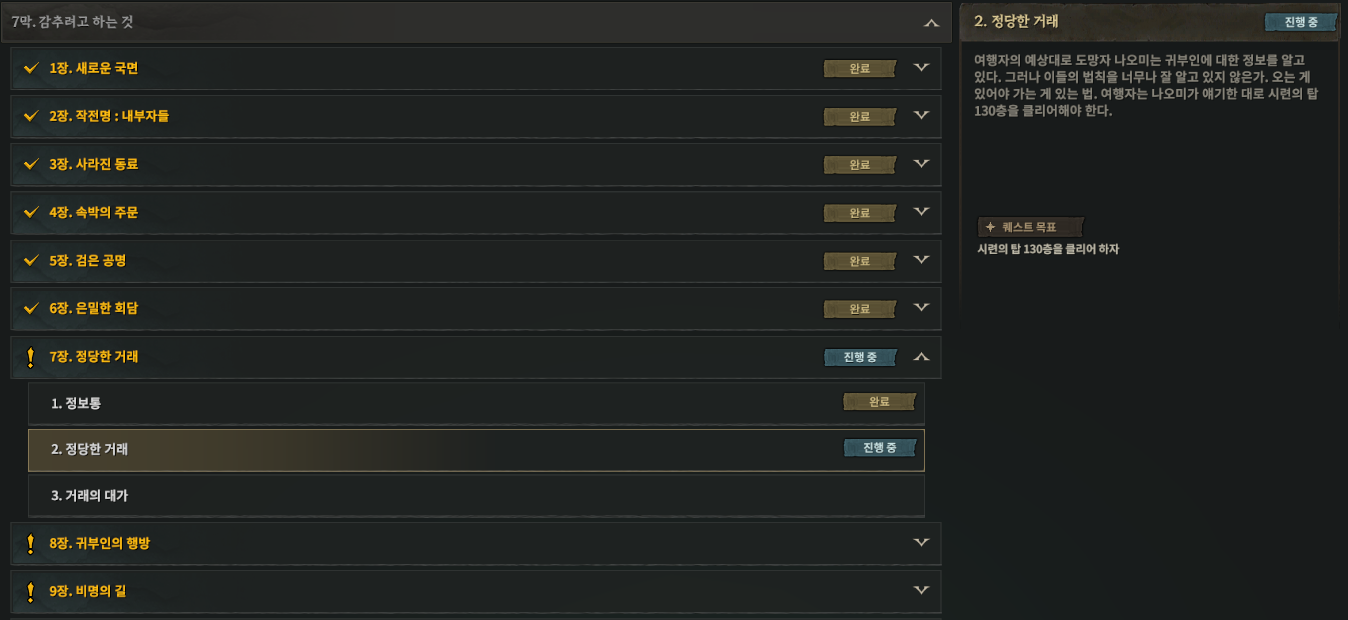Click the 완료 badge on 1장. 새로운 국면

[860, 69]
